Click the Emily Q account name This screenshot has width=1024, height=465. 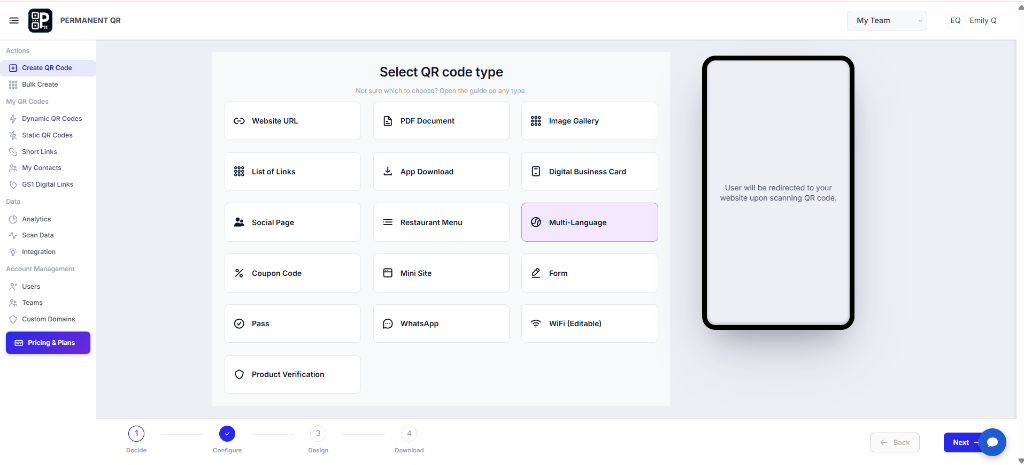pyautogui.click(x=983, y=21)
